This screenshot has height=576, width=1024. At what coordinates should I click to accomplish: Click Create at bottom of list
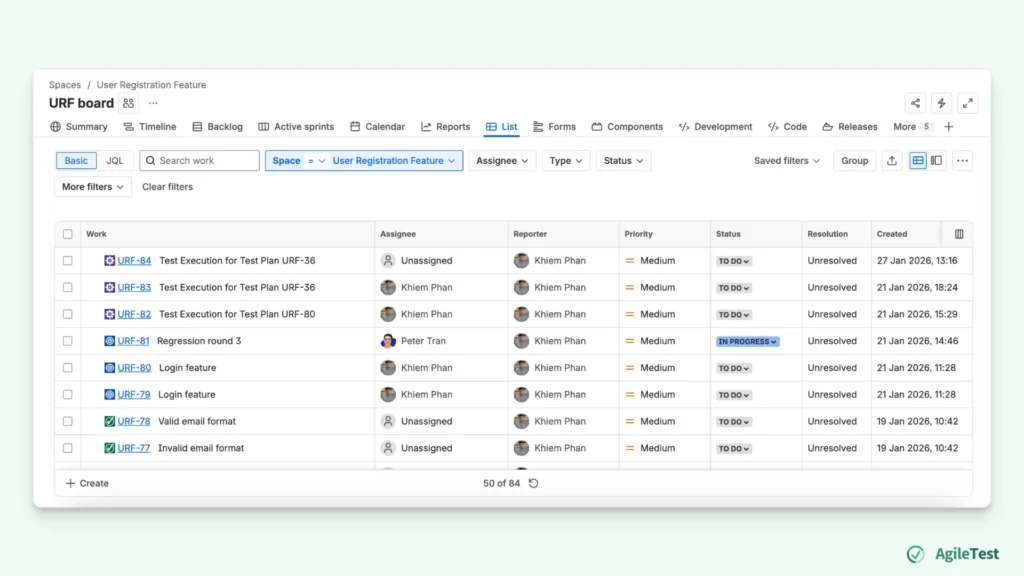point(87,483)
